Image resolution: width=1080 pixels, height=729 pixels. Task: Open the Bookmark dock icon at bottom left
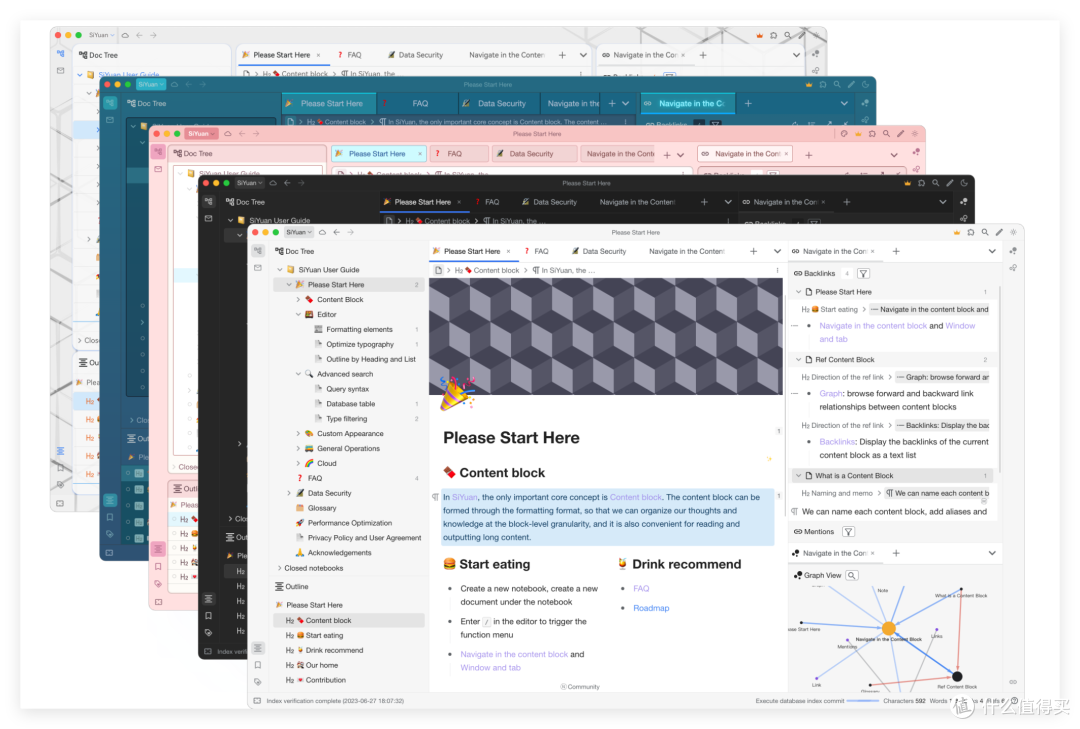258,665
